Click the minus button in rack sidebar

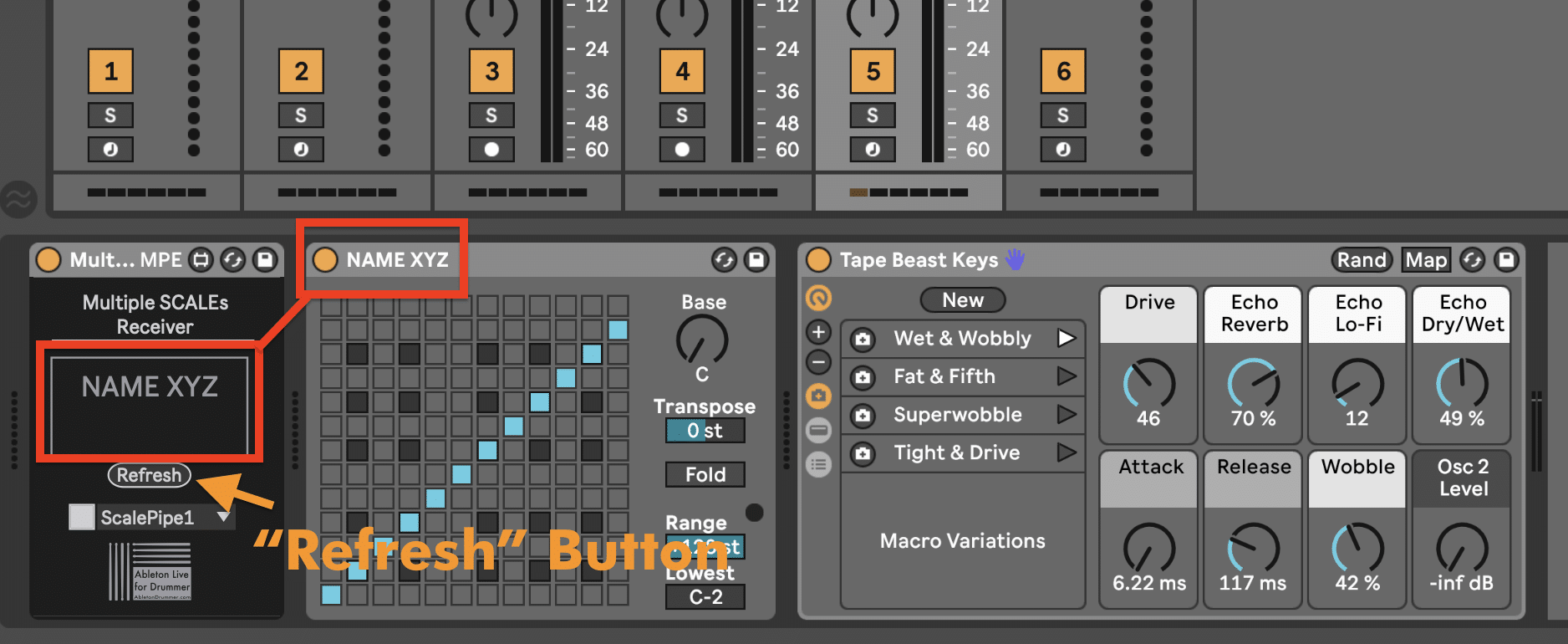click(x=818, y=362)
